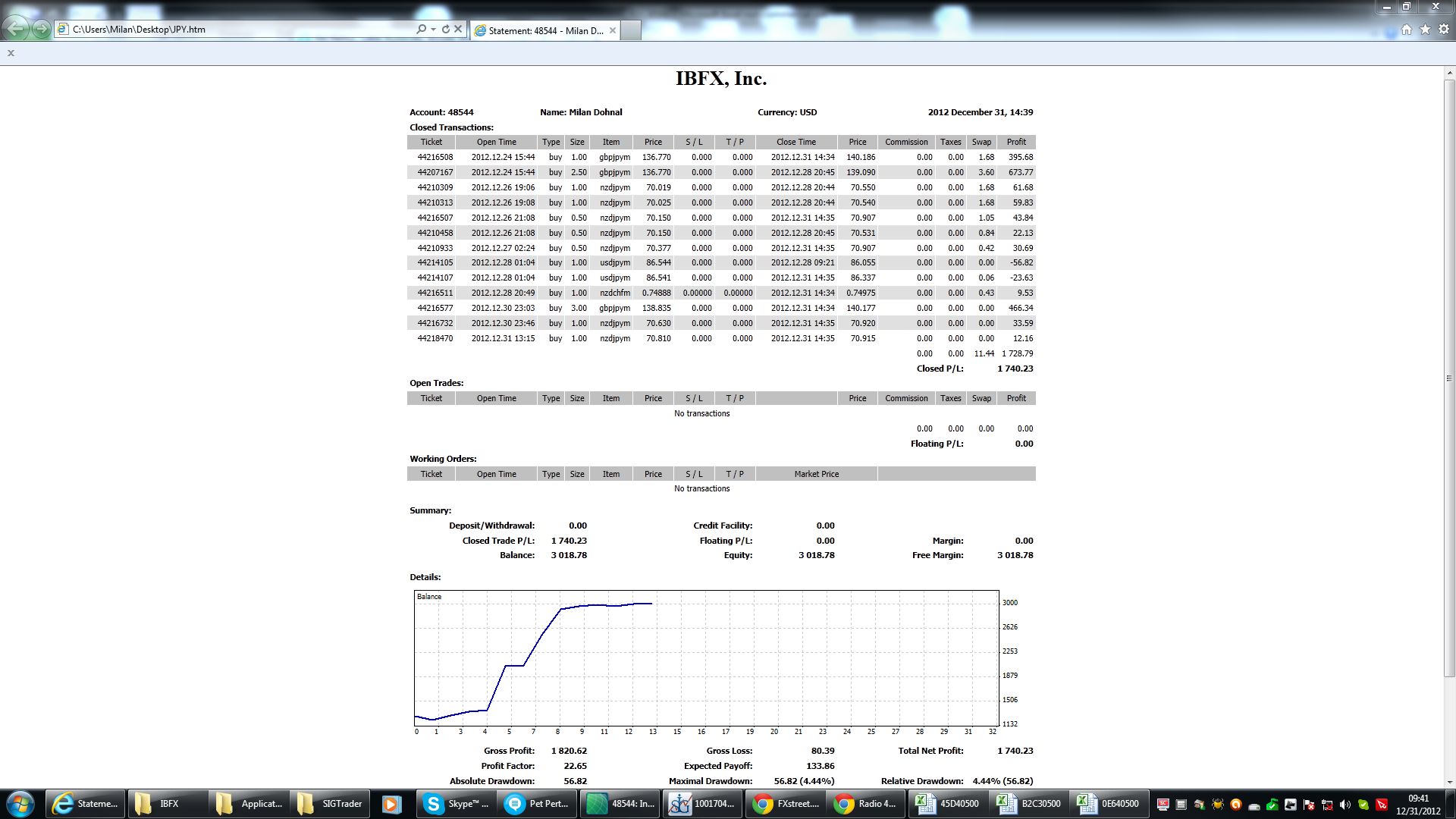Switch to Chrome FXstreet... taskbar window
The image size is (1456, 819).
pyautogui.click(x=784, y=804)
